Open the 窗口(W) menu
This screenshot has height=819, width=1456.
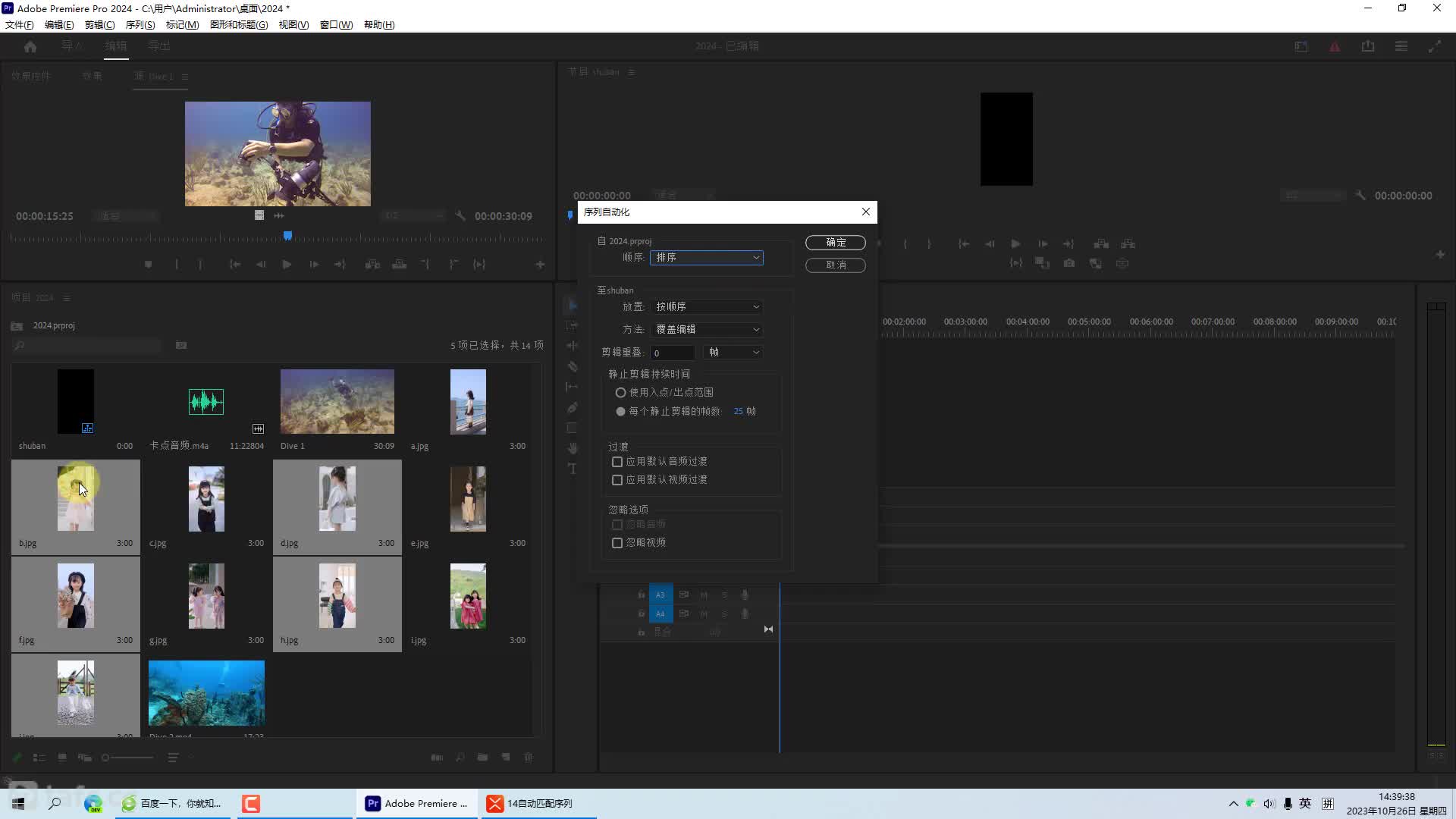tap(336, 24)
